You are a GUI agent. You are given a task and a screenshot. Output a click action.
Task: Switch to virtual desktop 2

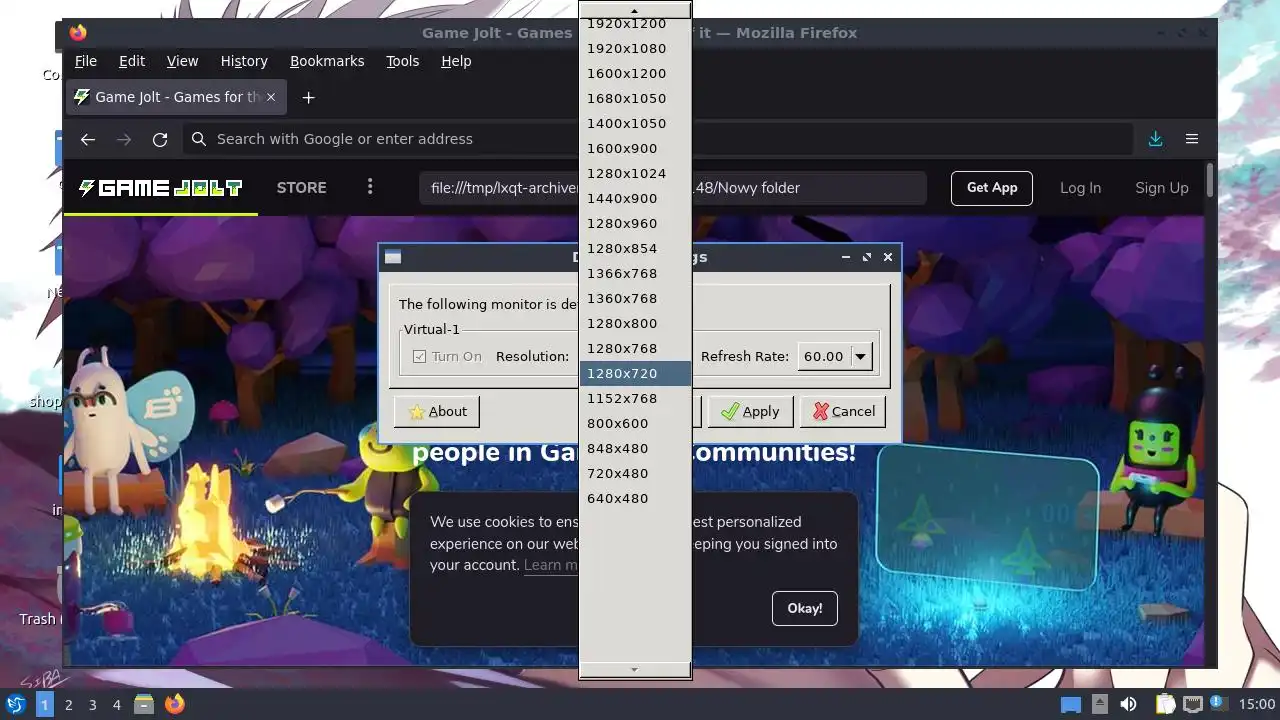(x=68, y=704)
